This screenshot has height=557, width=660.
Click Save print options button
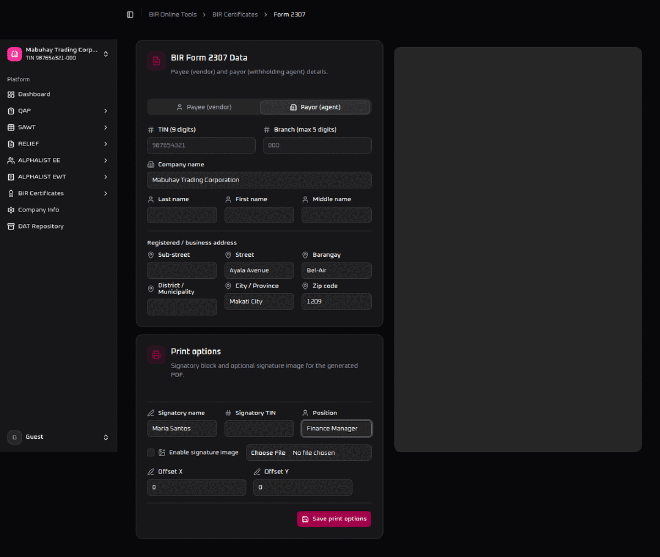334,519
